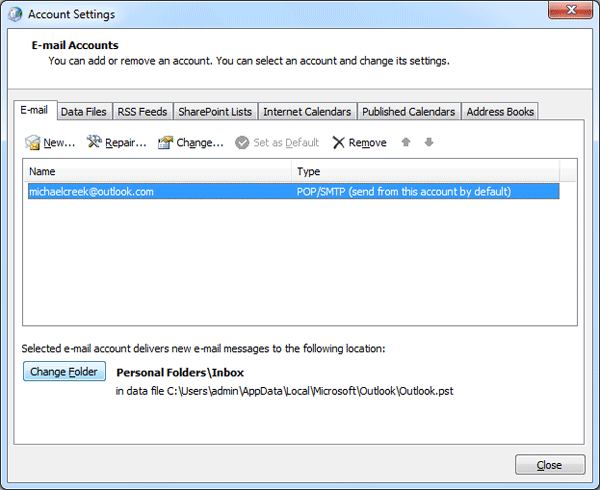Viewport: 600px width, 490px height.
Task: Click the Repair... toolbar label
Action: pyautogui.click(x=126, y=143)
